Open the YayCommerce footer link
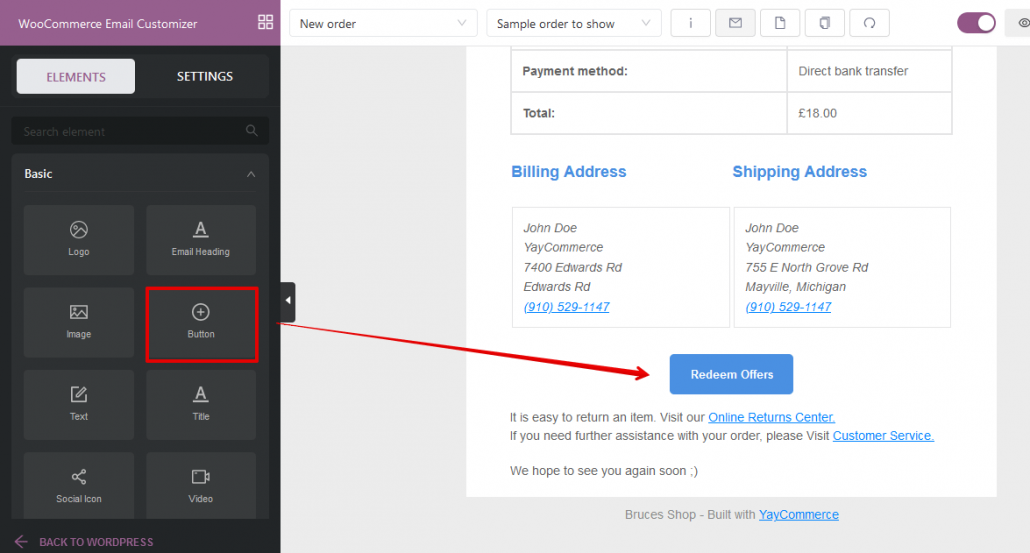 point(799,515)
